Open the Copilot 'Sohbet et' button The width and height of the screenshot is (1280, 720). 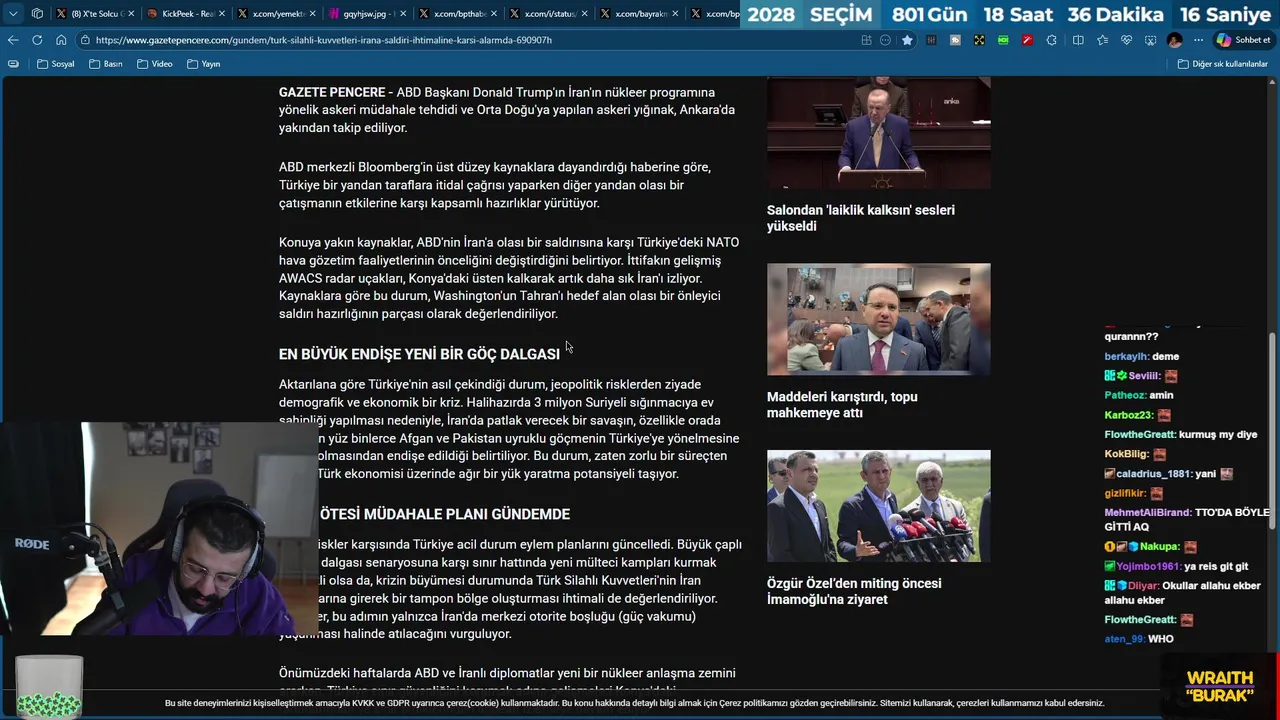point(1243,40)
